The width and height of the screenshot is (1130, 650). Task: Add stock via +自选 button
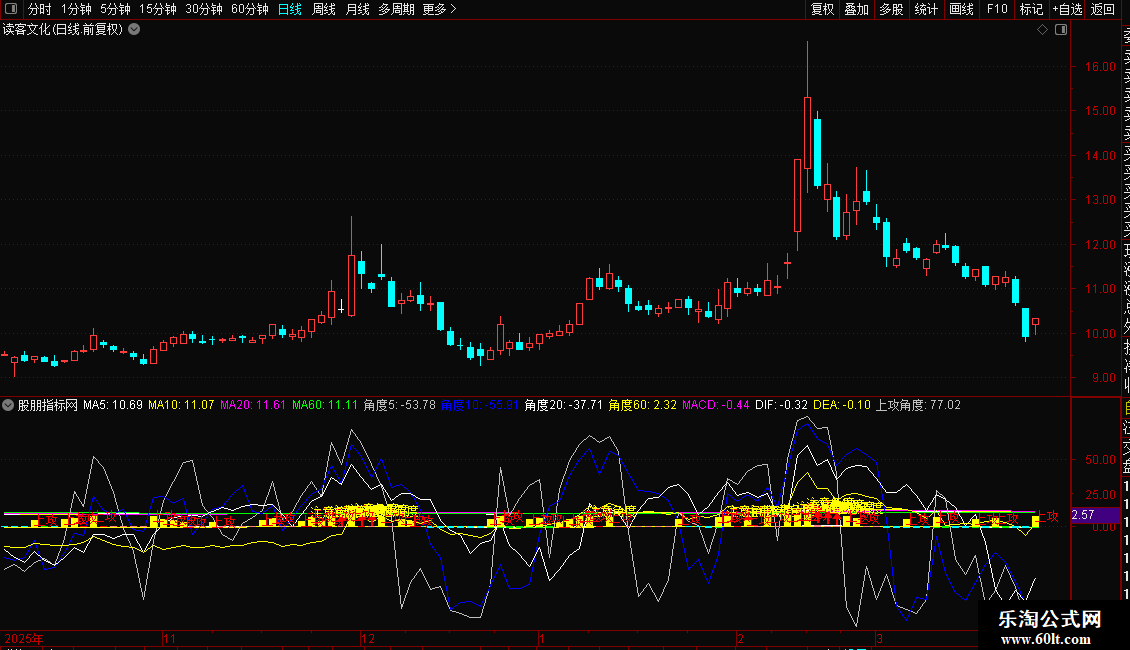1067,9
